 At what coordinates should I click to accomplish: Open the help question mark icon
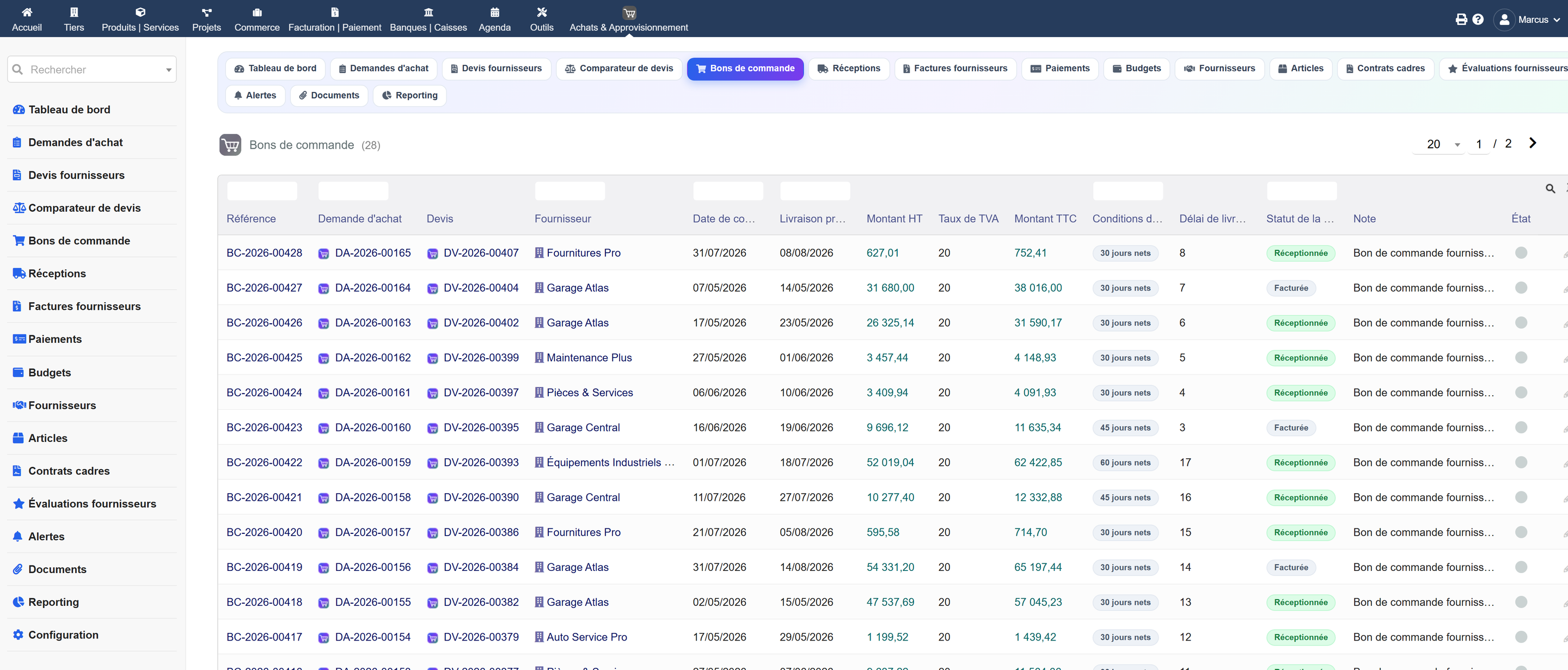(1478, 20)
